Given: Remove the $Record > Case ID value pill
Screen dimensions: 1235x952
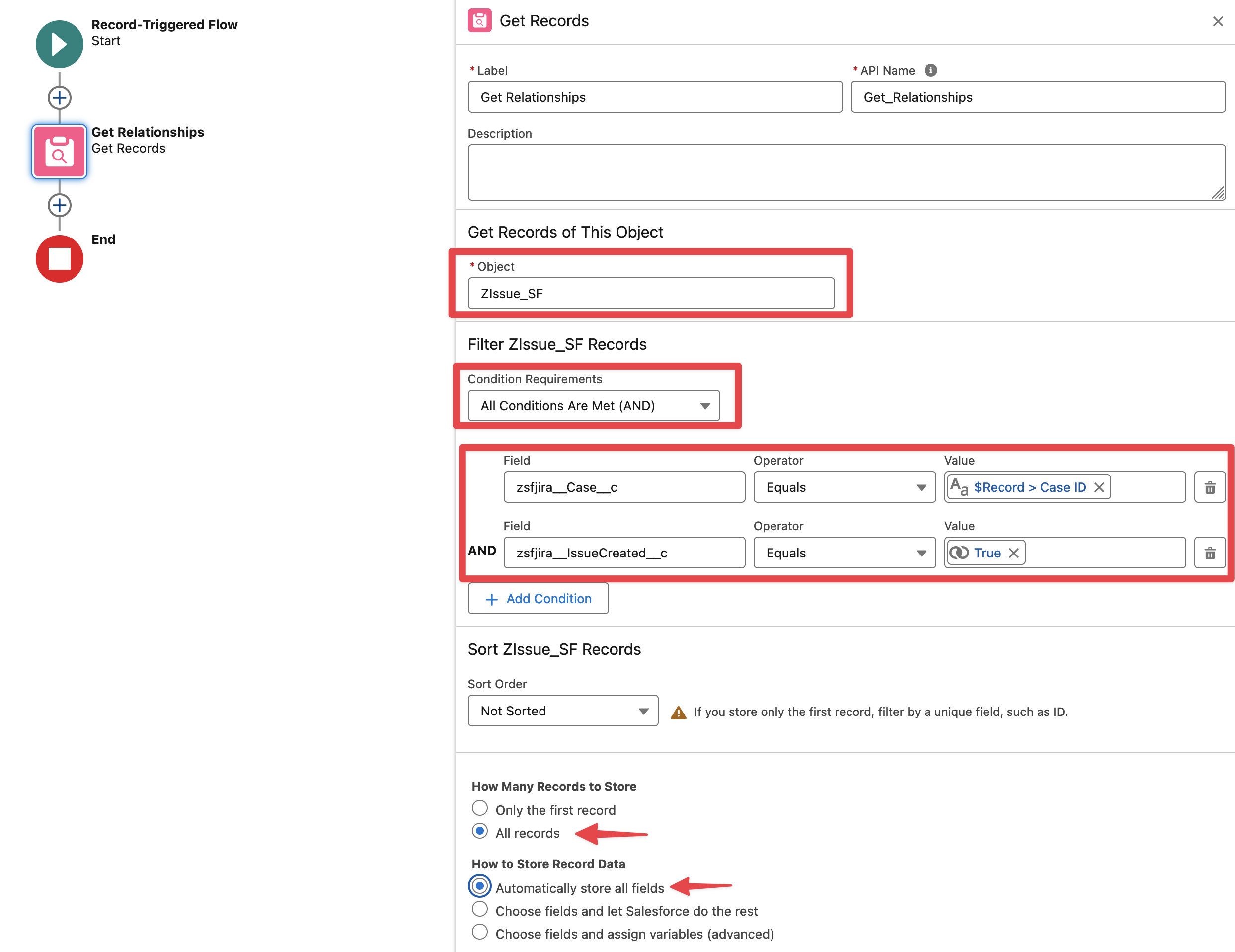Looking at the screenshot, I should click(x=1099, y=487).
